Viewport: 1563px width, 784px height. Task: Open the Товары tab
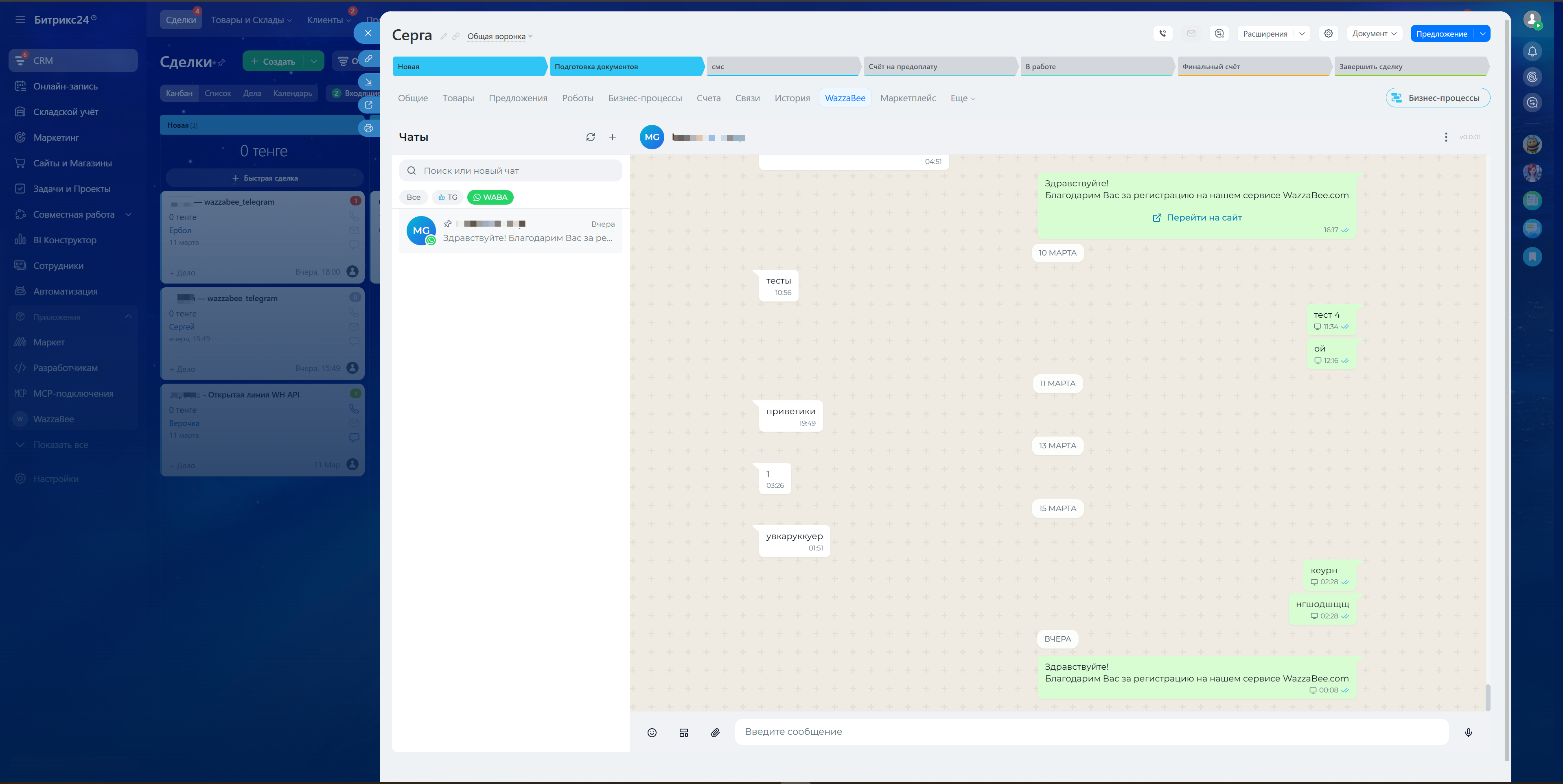[458, 98]
